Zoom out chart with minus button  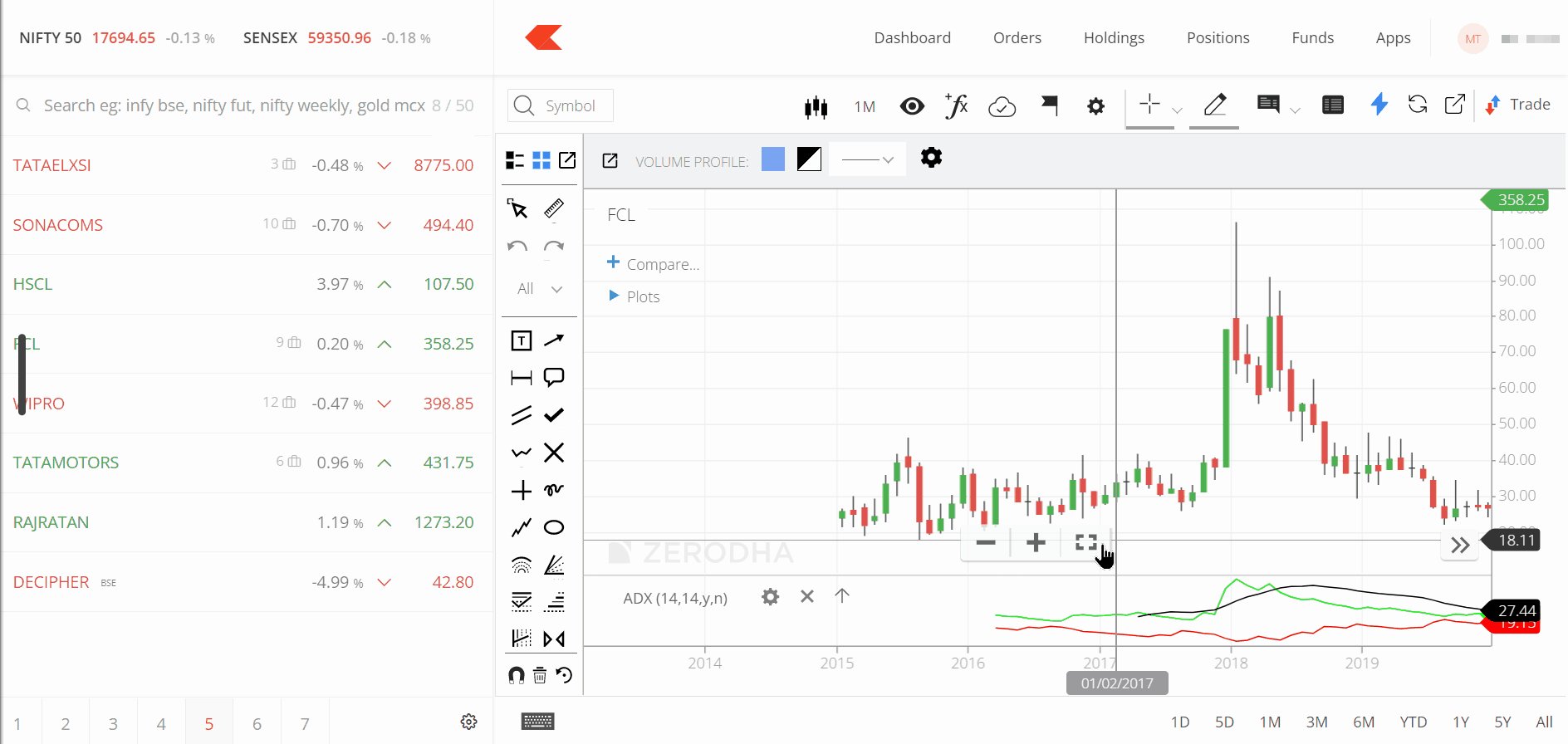click(986, 543)
